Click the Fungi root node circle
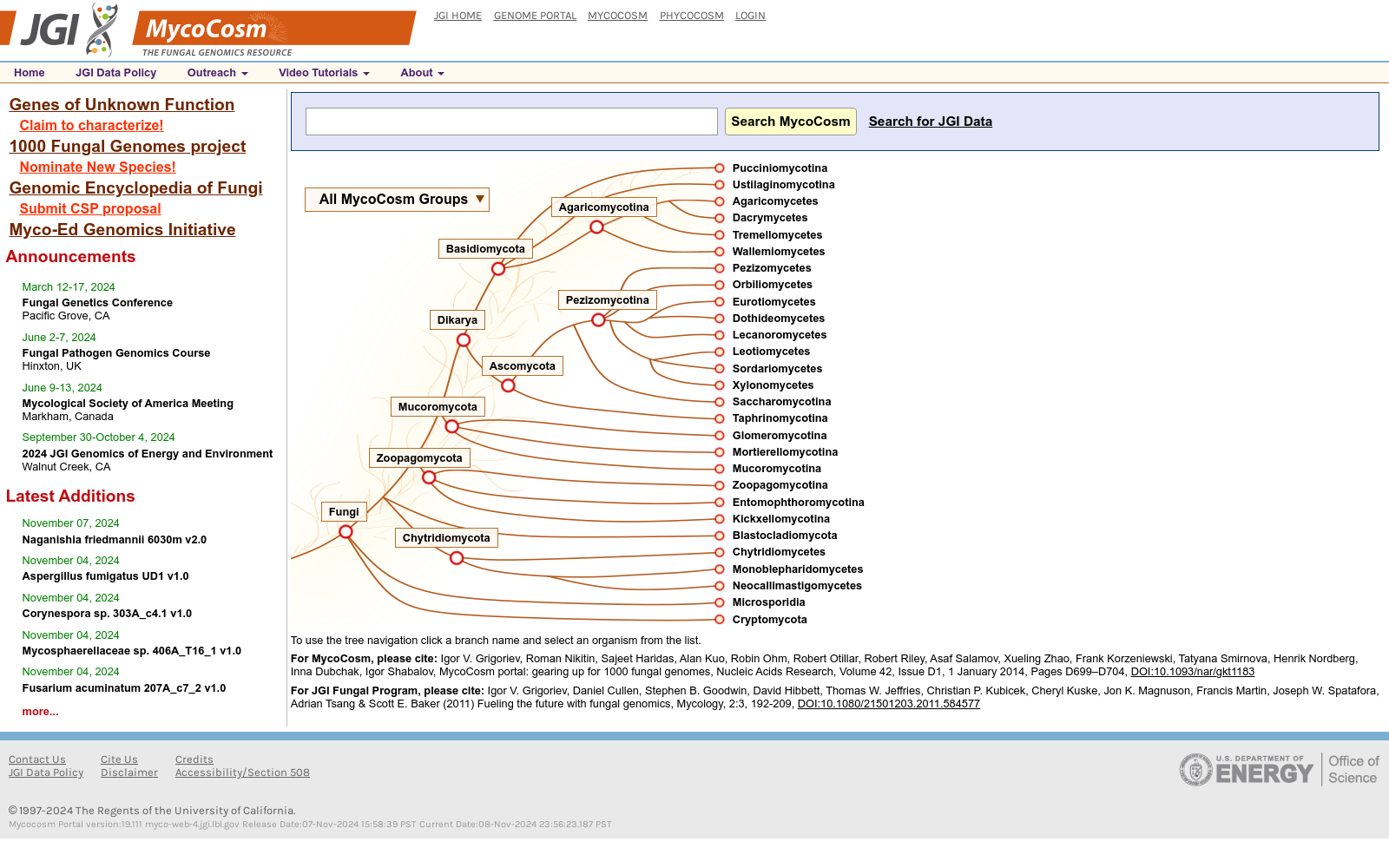 click(x=346, y=532)
